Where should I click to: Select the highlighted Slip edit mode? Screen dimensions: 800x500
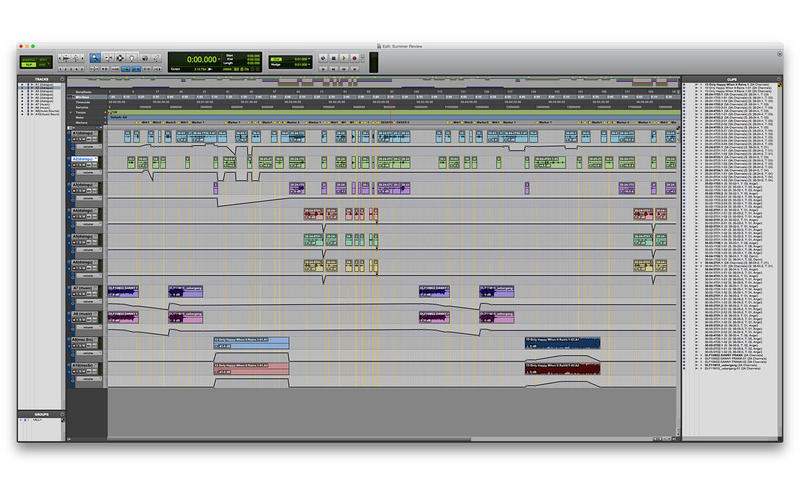click(x=29, y=65)
